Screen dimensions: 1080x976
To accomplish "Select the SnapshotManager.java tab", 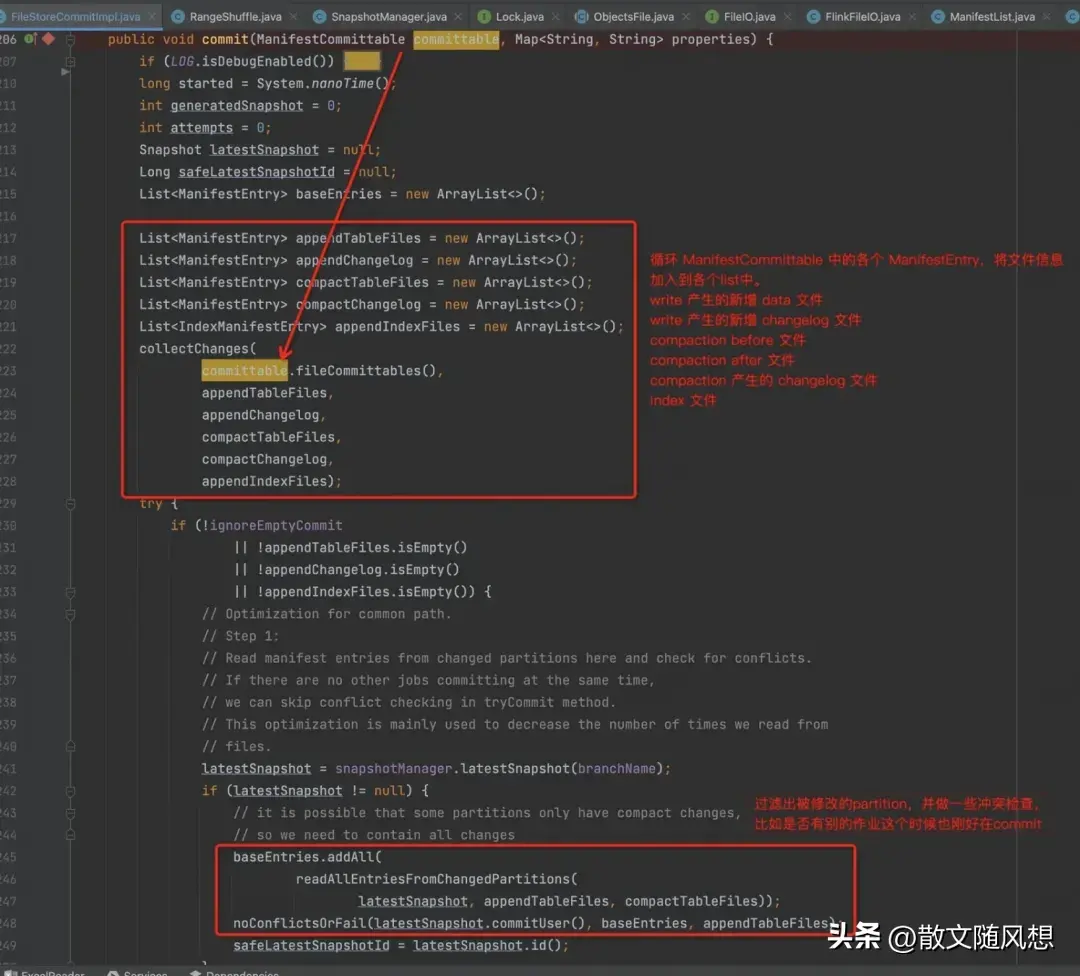I will point(388,17).
